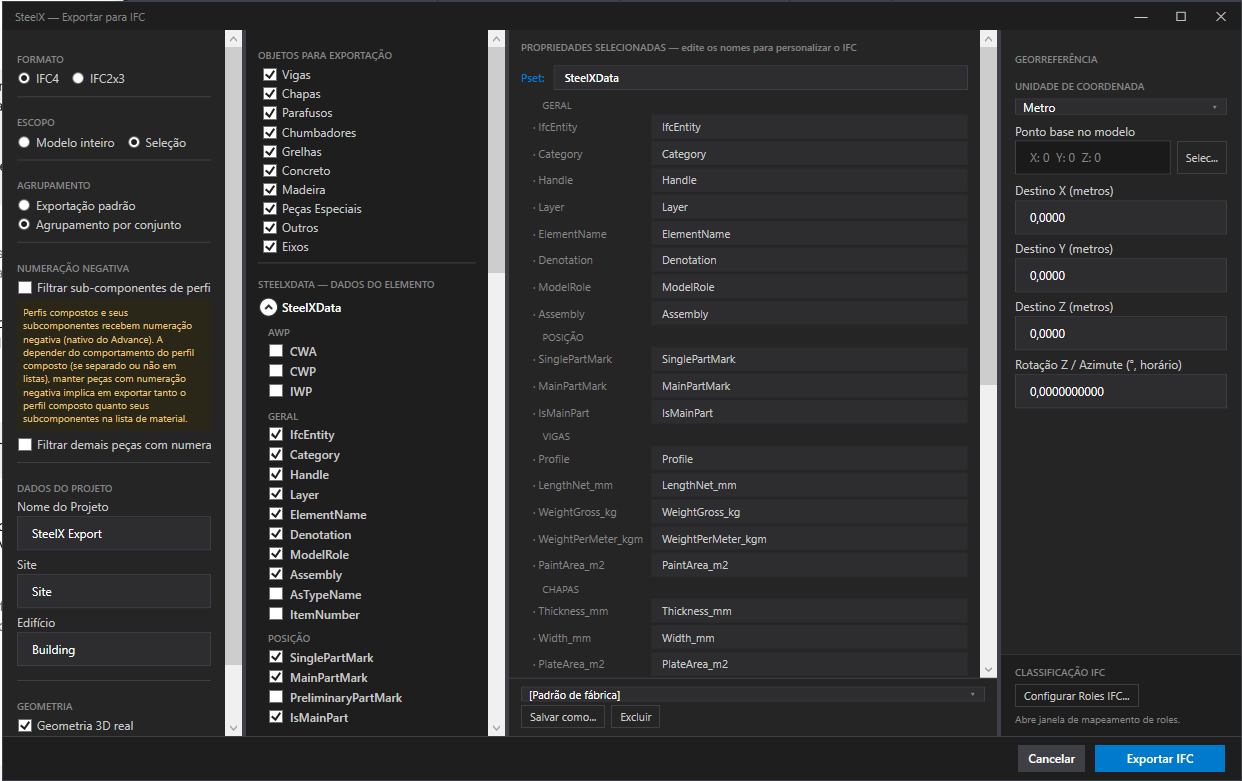Click the Rotação Z Azimute field
The image size is (1242, 781).
[x=1121, y=391]
